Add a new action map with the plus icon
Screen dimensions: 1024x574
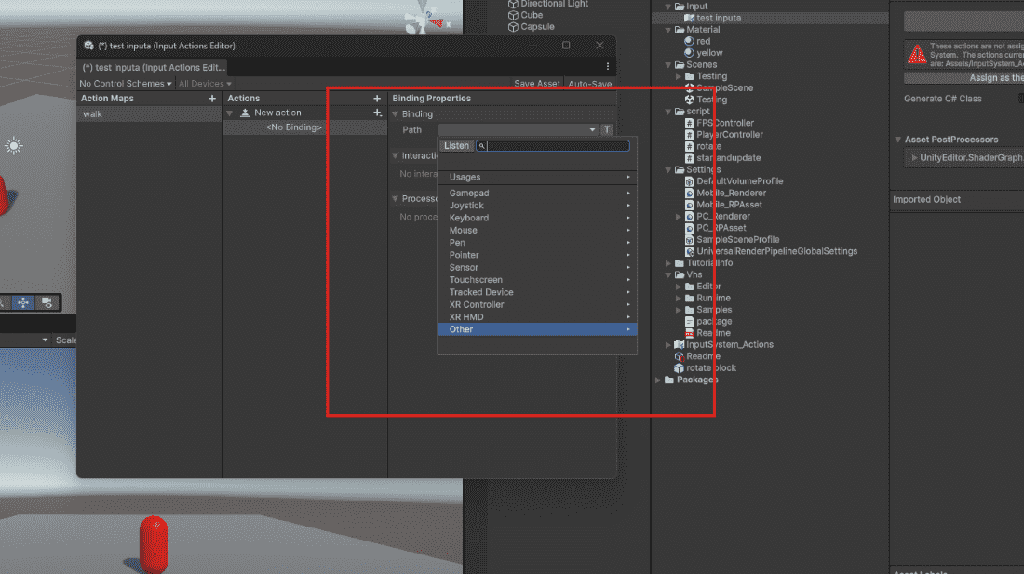(212, 98)
